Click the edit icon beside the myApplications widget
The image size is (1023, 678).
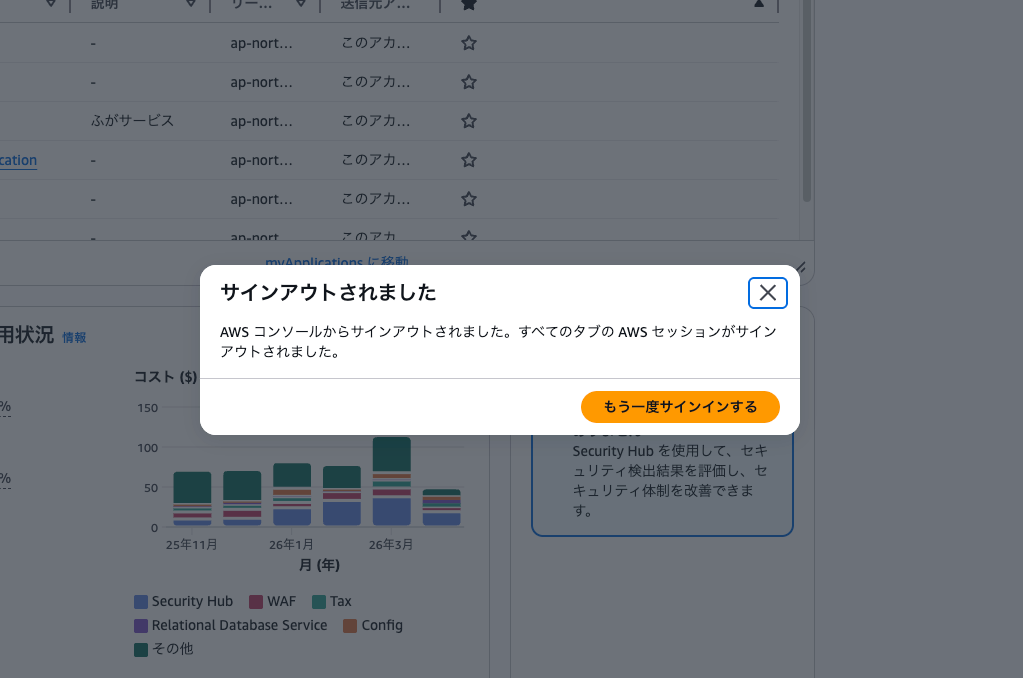point(801,267)
